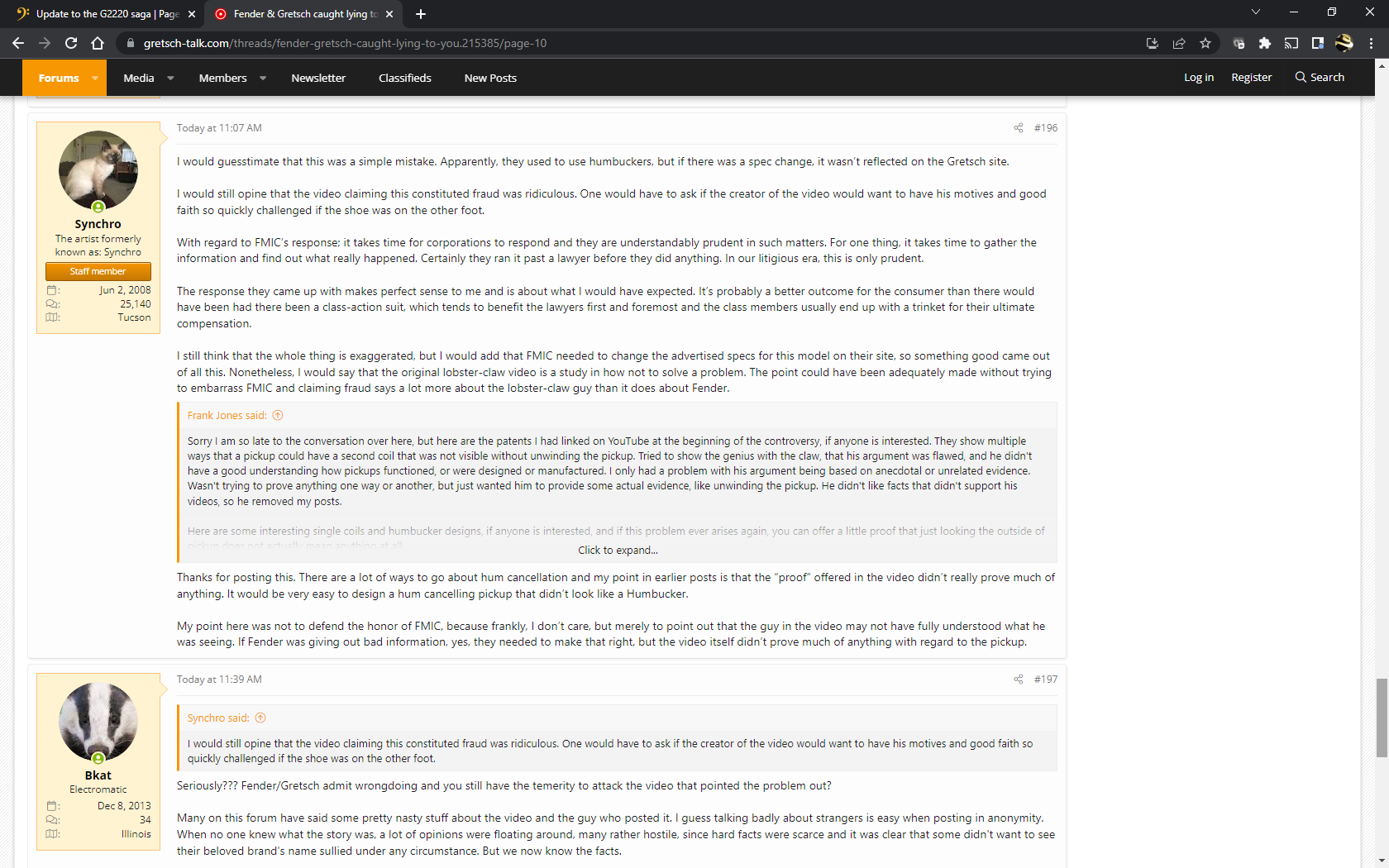The image size is (1389, 868).
Task: Open the Members menu
Action: 223,79
